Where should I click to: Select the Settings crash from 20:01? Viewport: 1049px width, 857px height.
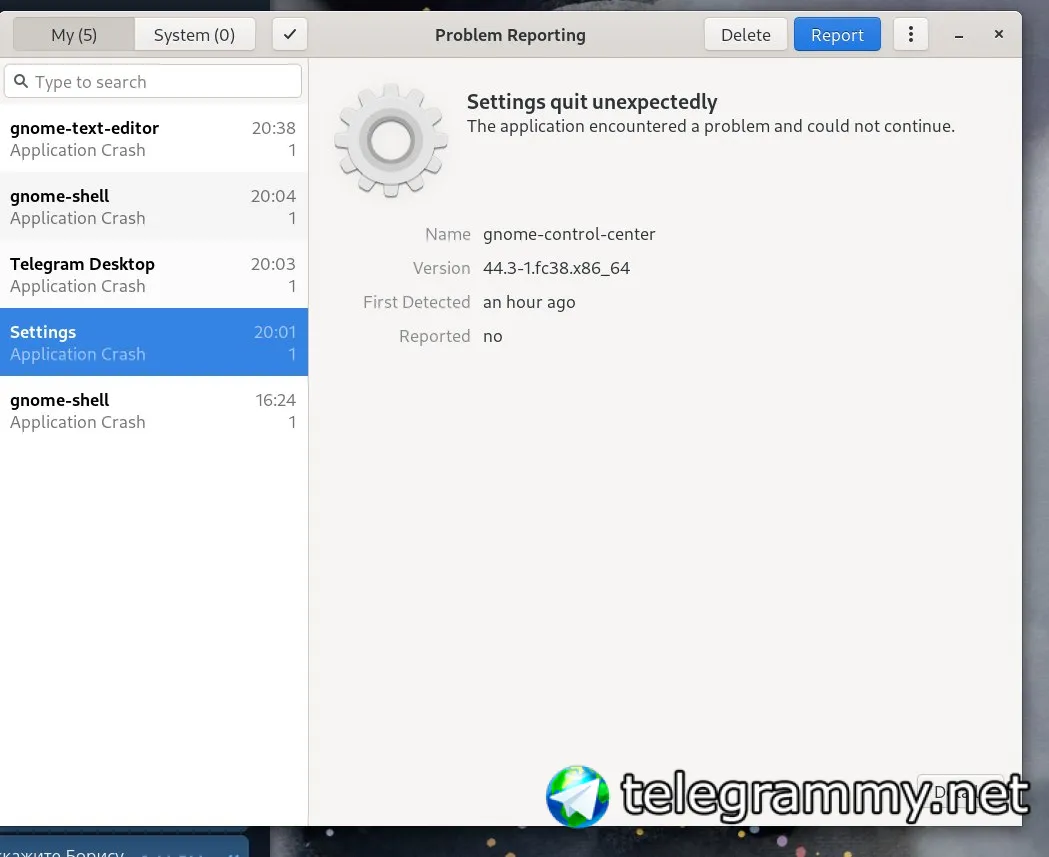pos(154,342)
